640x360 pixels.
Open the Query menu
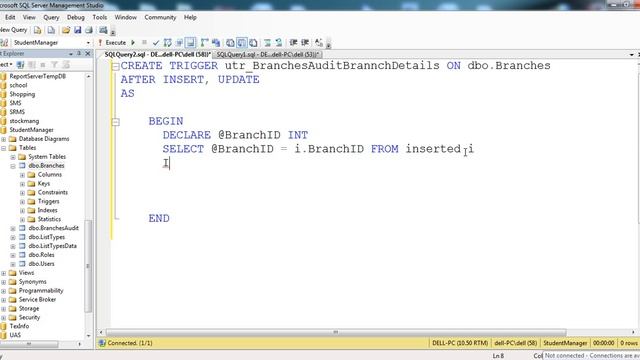click(x=51, y=17)
